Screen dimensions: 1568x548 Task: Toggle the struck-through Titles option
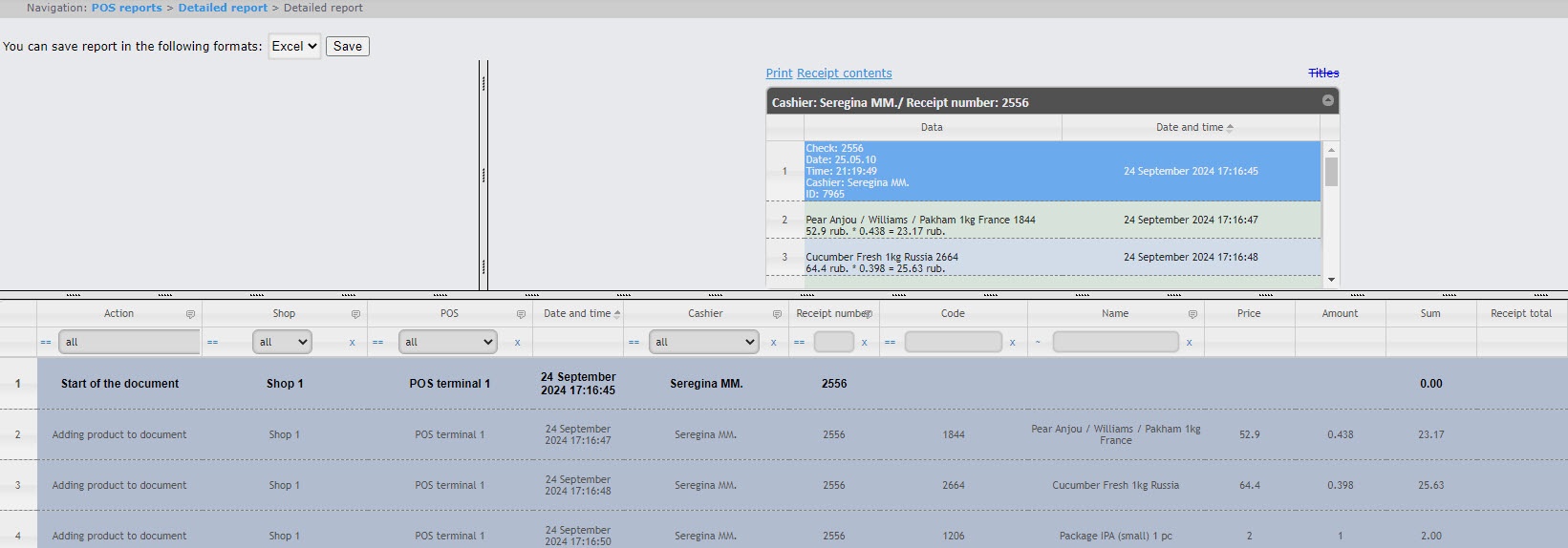[1323, 74]
